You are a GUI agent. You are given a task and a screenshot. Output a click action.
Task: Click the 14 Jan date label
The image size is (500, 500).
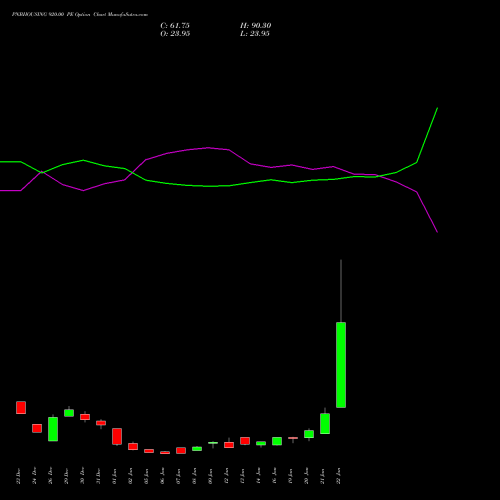[x=258, y=476]
